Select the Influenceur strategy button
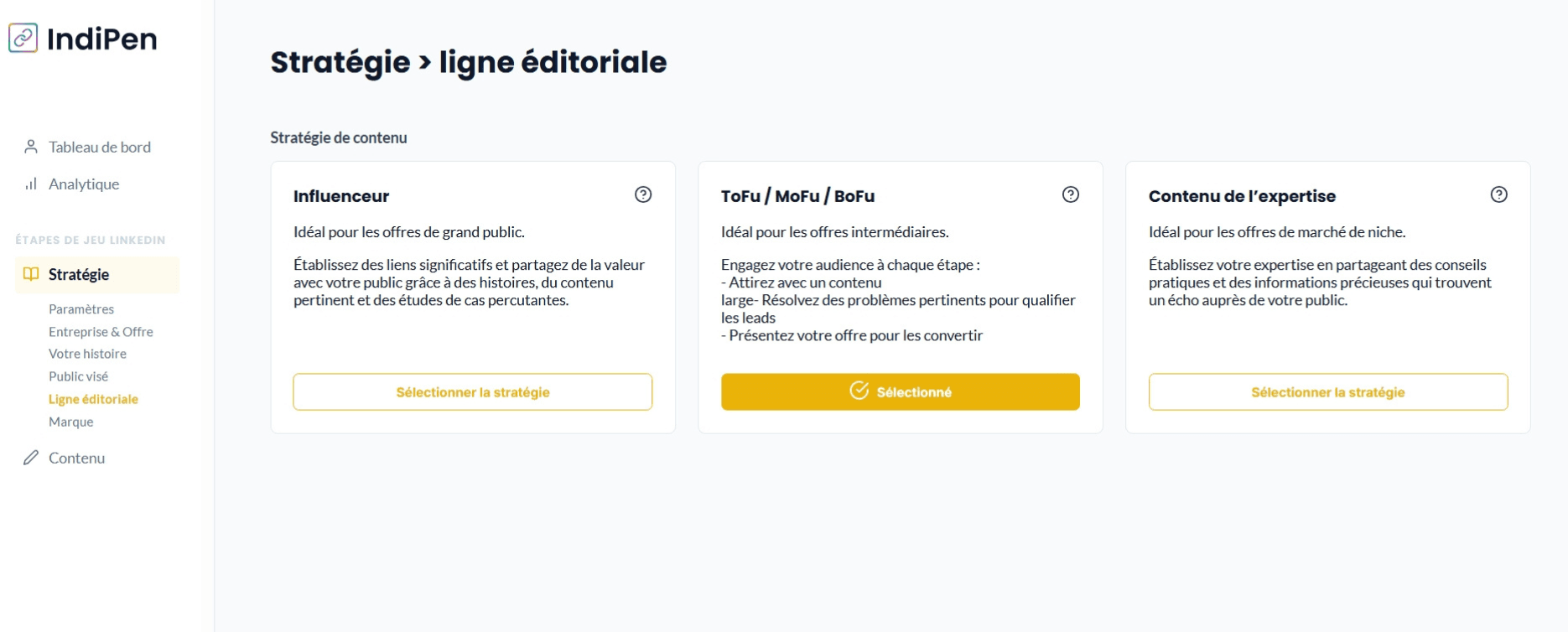 473,392
